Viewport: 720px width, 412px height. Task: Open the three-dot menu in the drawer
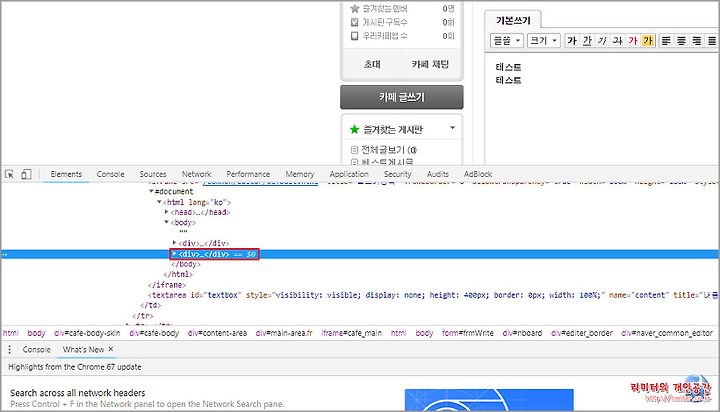[x=10, y=350]
